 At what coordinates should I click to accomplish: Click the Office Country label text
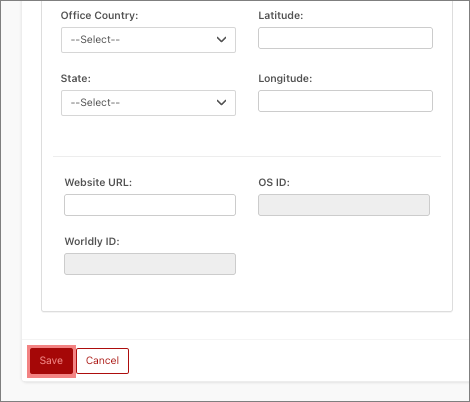coord(99,16)
